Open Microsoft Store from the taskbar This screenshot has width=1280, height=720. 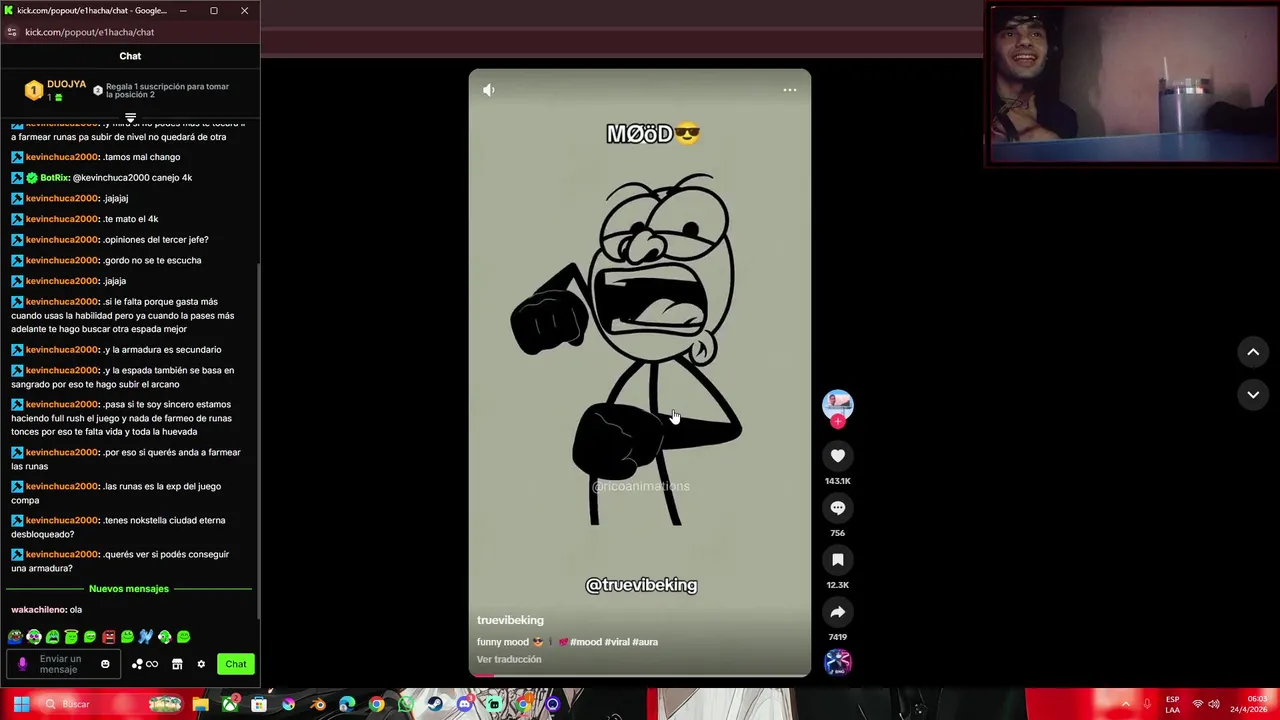(x=259, y=704)
